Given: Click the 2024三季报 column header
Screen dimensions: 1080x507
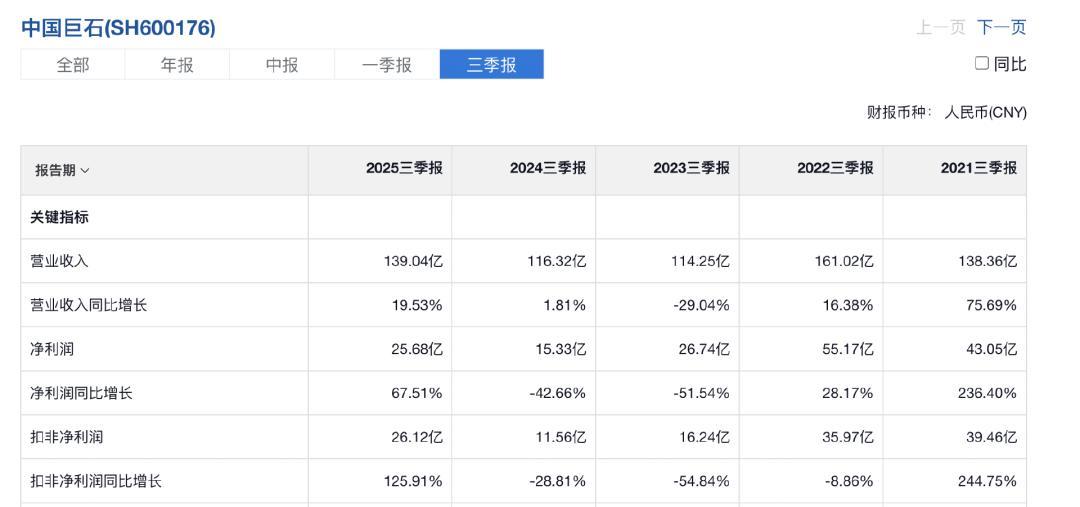Looking at the screenshot, I should (x=547, y=169).
